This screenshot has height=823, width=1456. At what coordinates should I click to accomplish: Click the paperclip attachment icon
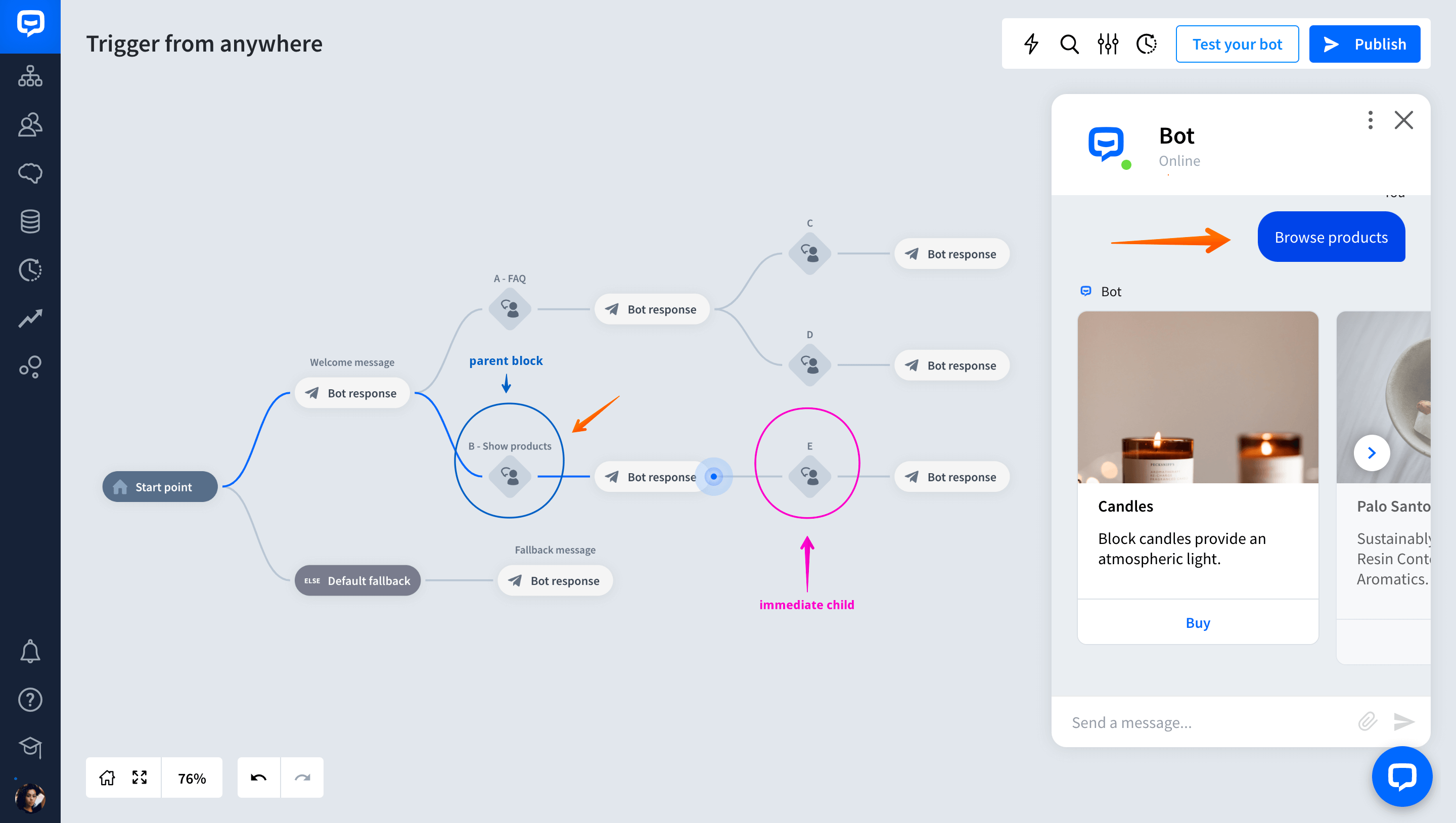point(1368,721)
